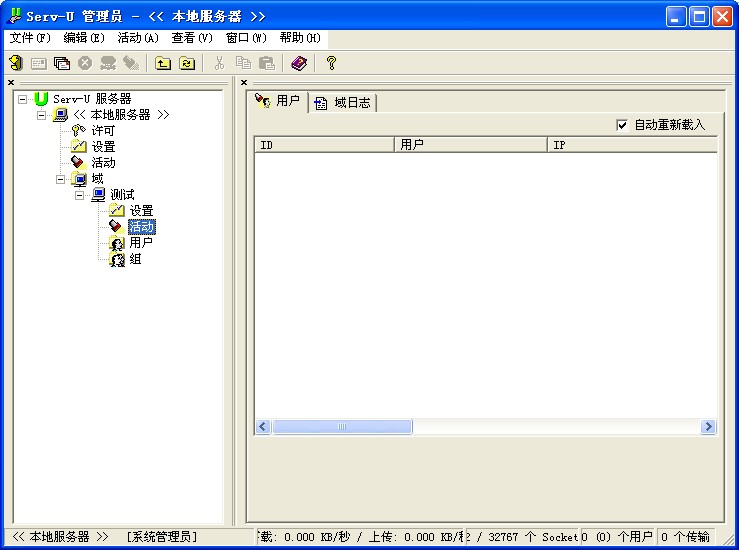Open the purple help book icon
The image size is (739, 550).
click(299, 63)
